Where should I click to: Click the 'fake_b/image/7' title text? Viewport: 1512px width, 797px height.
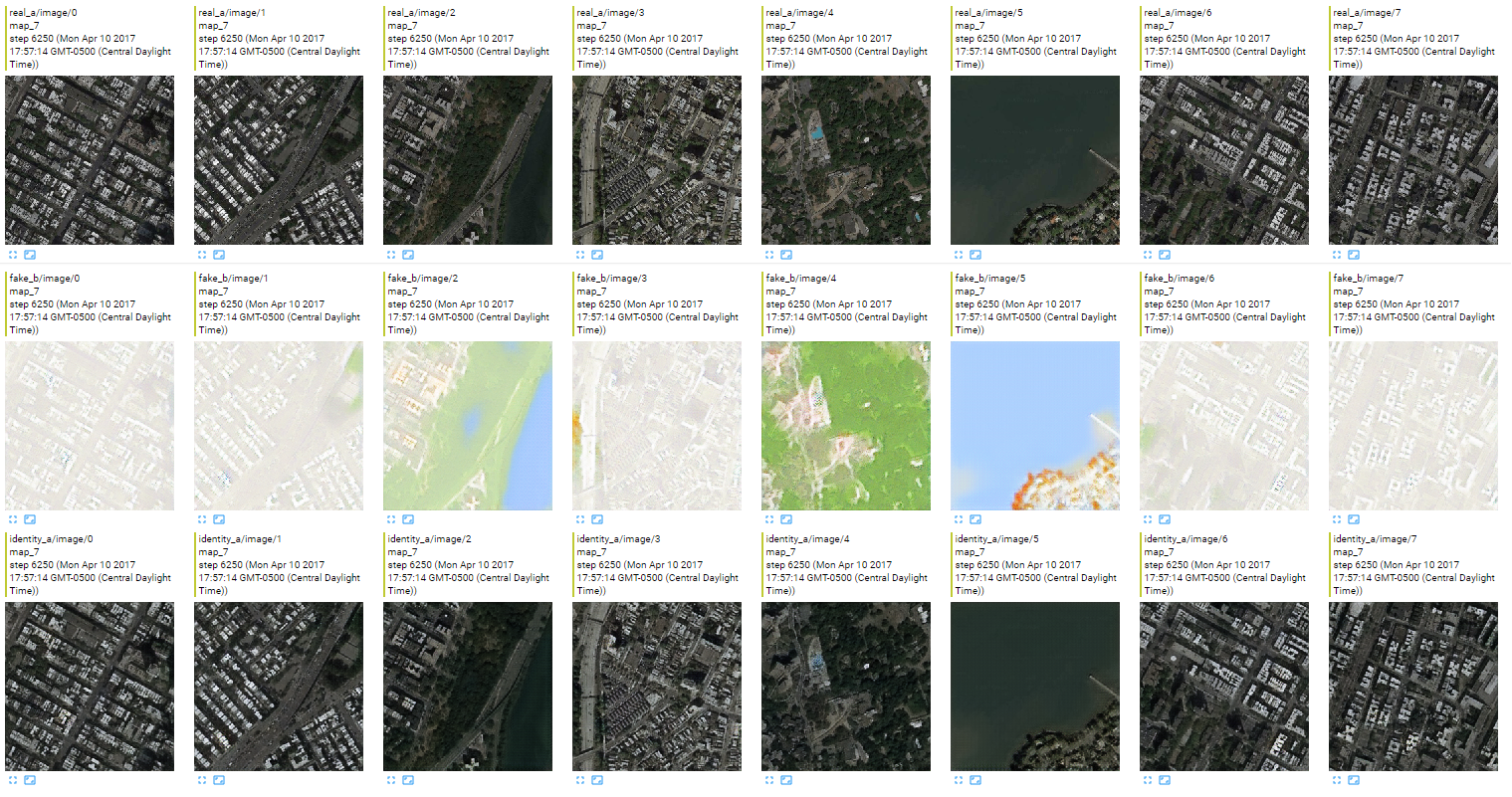(1368, 279)
